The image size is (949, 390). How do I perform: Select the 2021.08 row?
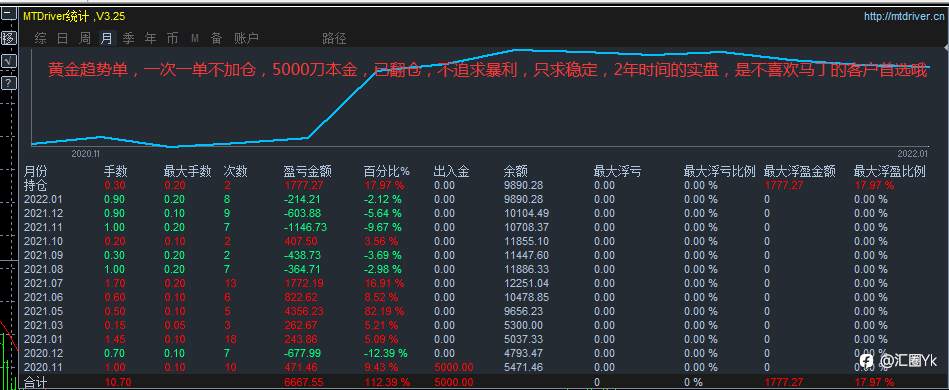coord(474,269)
